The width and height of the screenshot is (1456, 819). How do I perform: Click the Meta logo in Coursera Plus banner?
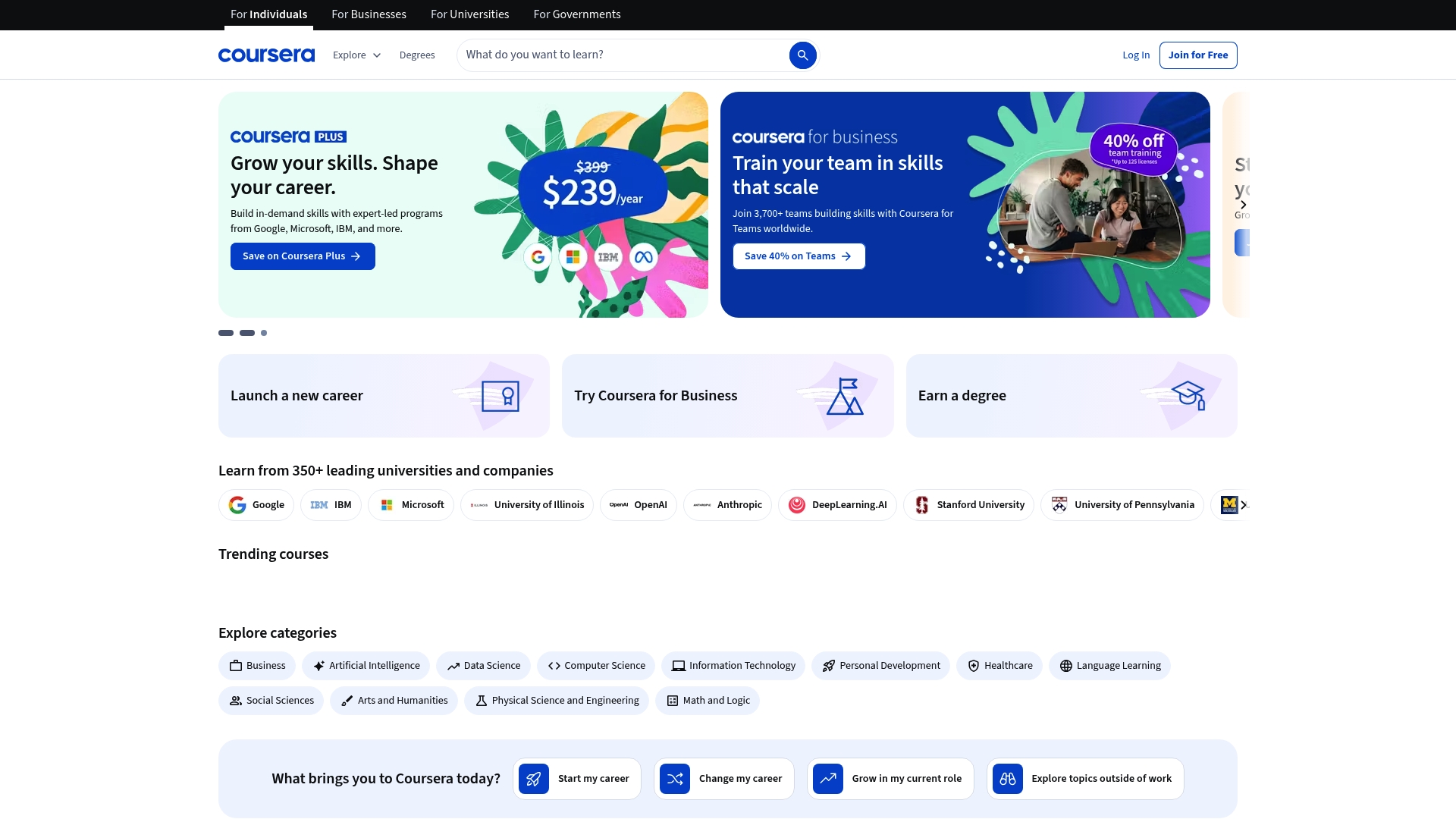coord(644,257)
